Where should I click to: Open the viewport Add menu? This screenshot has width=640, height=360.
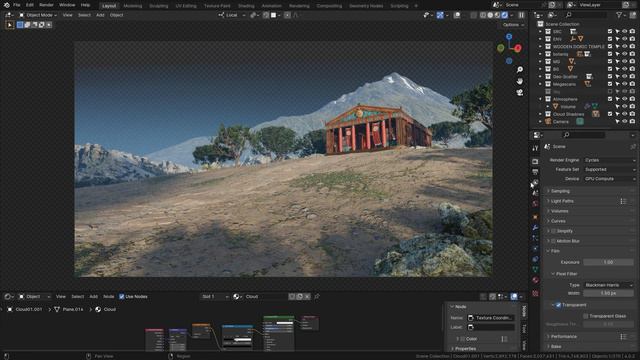pyautogui.click(x=100, y=15)
